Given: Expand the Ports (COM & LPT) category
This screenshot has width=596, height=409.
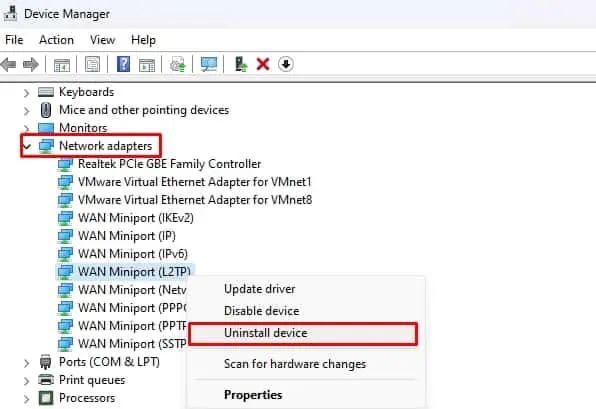Looking at the screenshot, I should (x=26, y=363).
